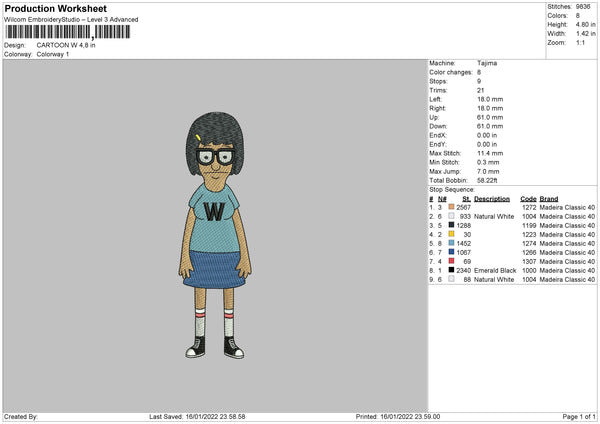Click the 'St.' column header

[466, 199]
